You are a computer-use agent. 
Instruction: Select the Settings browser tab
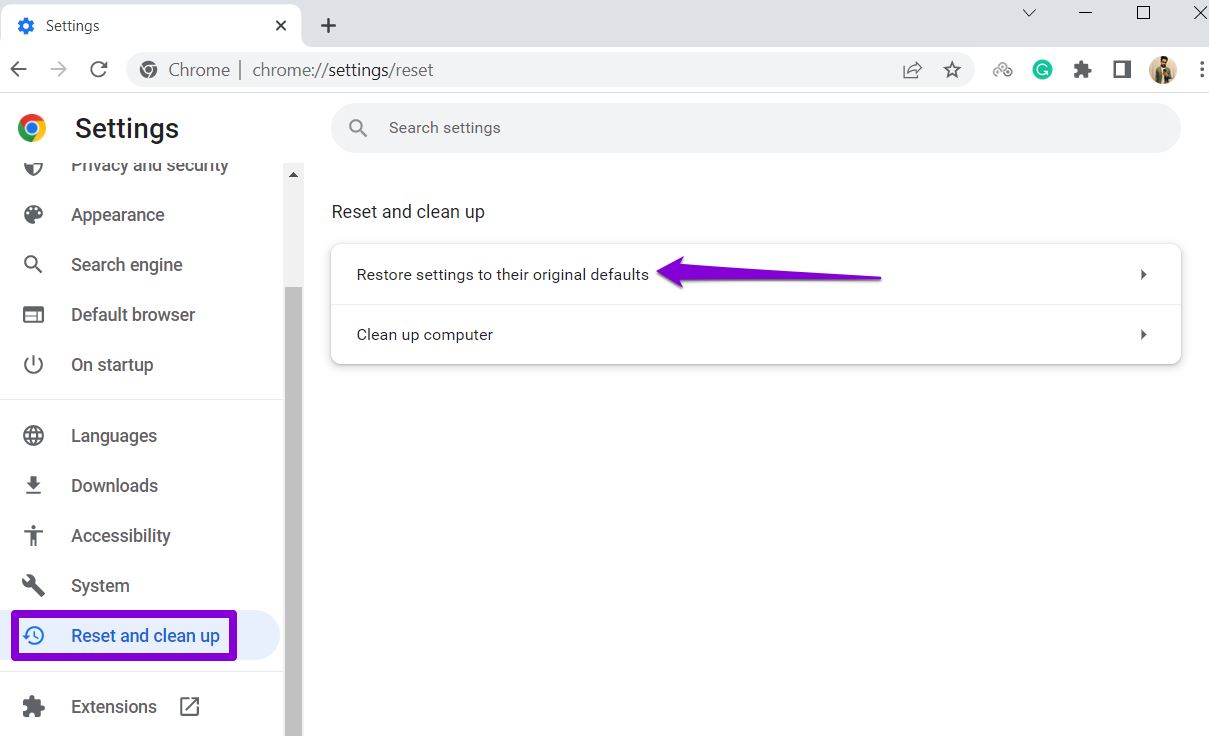[152, 26]
